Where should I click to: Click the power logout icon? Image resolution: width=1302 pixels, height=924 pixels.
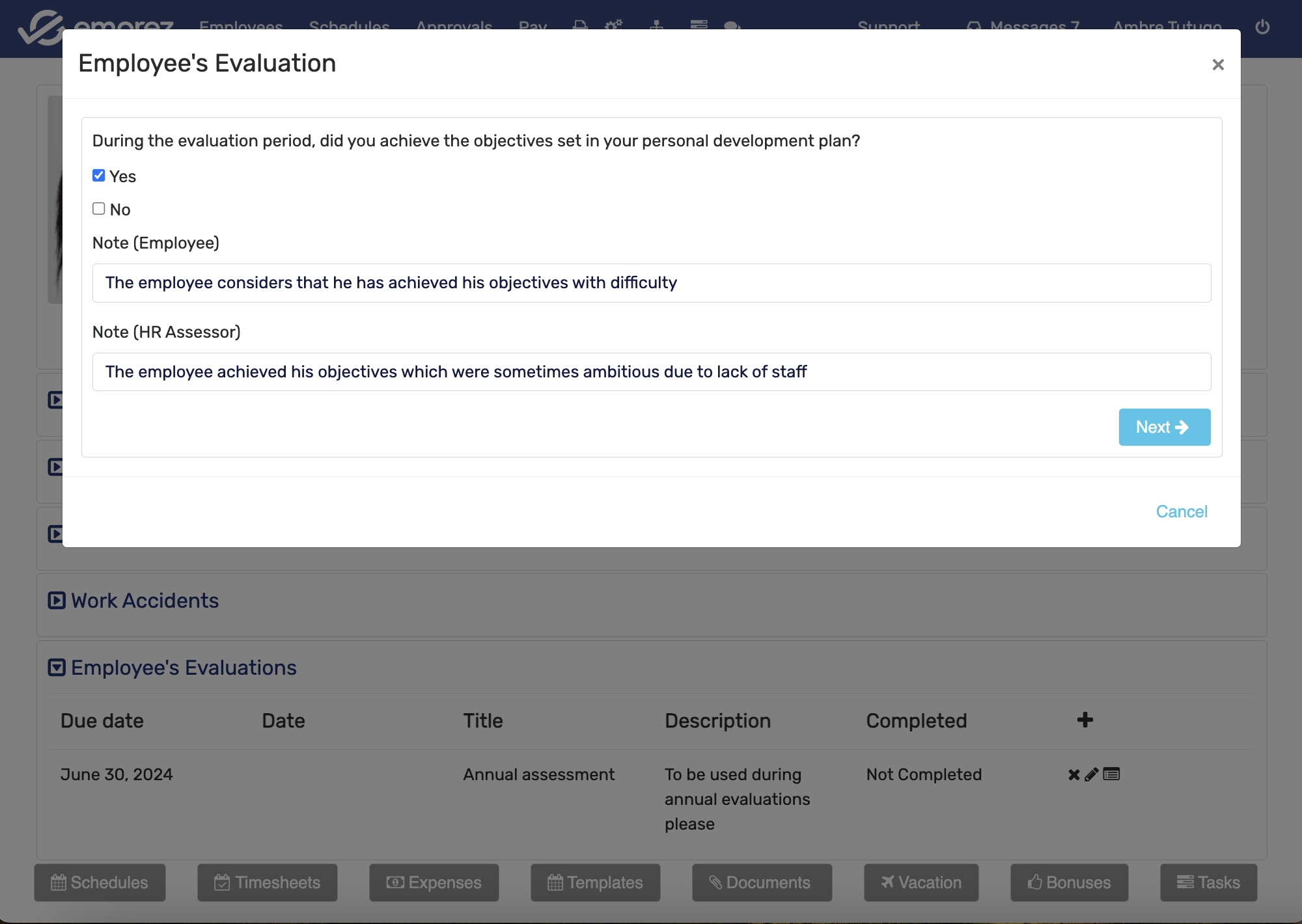tap(1262, 27)
